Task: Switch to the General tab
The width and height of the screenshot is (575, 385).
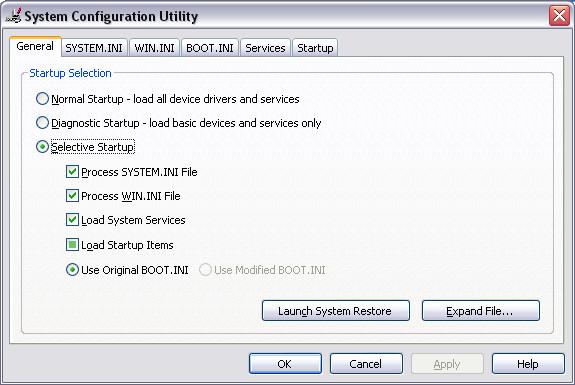Action: (35, 47)
